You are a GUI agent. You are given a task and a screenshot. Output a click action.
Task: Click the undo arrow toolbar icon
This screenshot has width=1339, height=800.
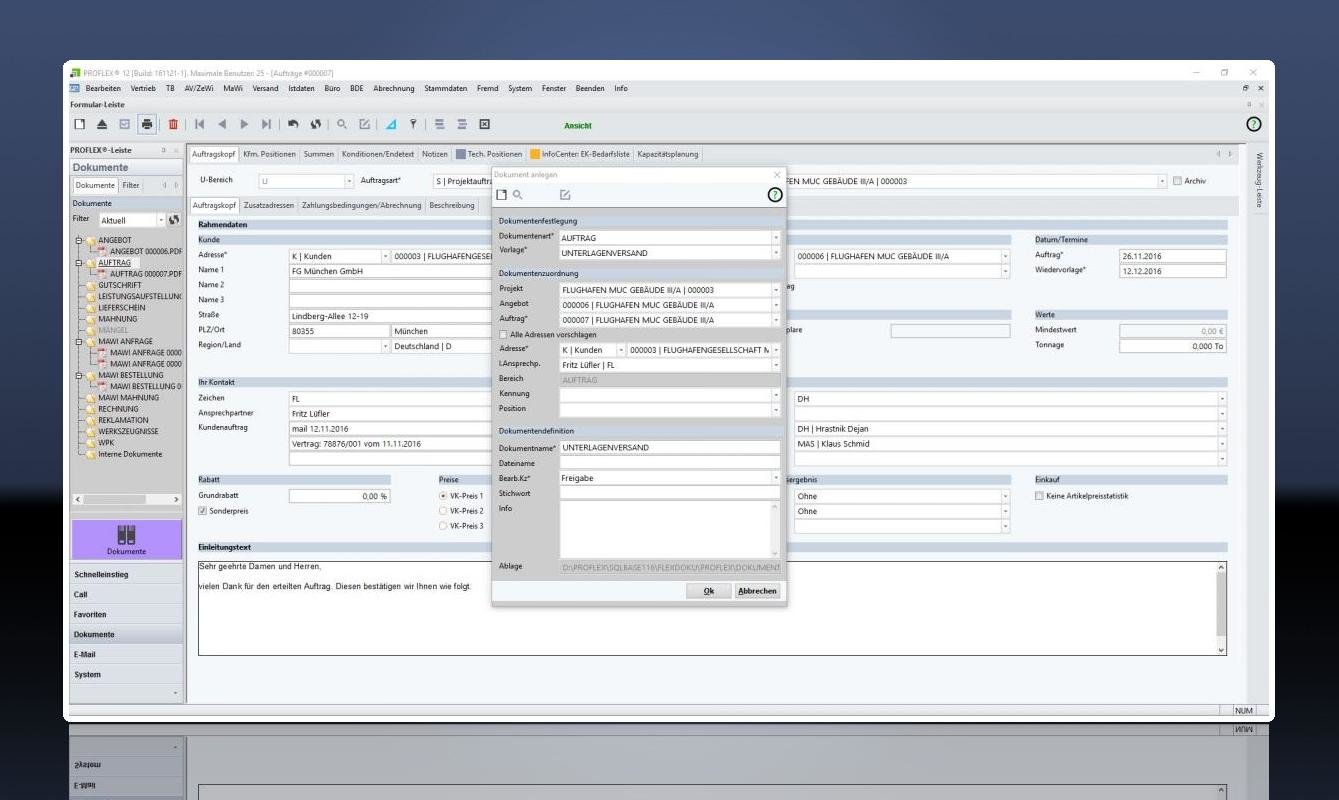(293, 125)
